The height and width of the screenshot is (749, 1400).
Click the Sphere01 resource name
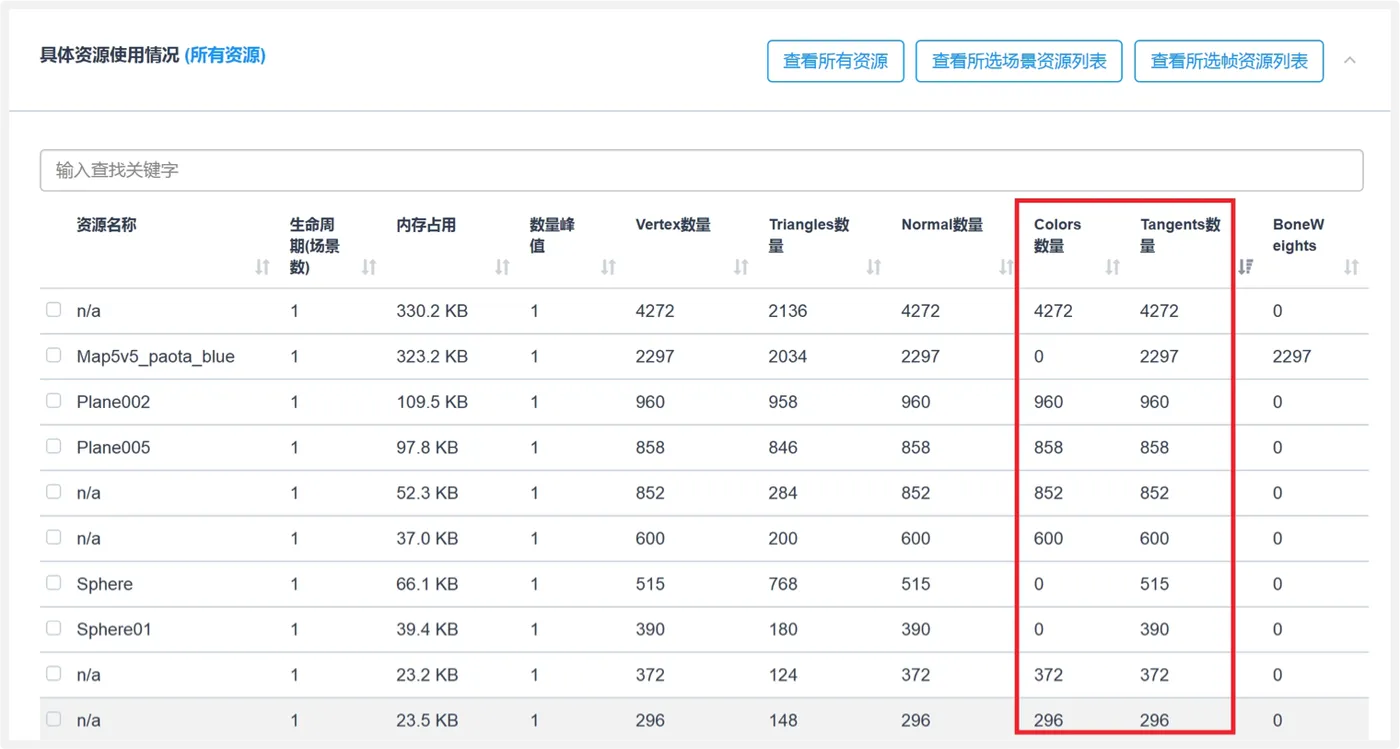coord(114,629)
